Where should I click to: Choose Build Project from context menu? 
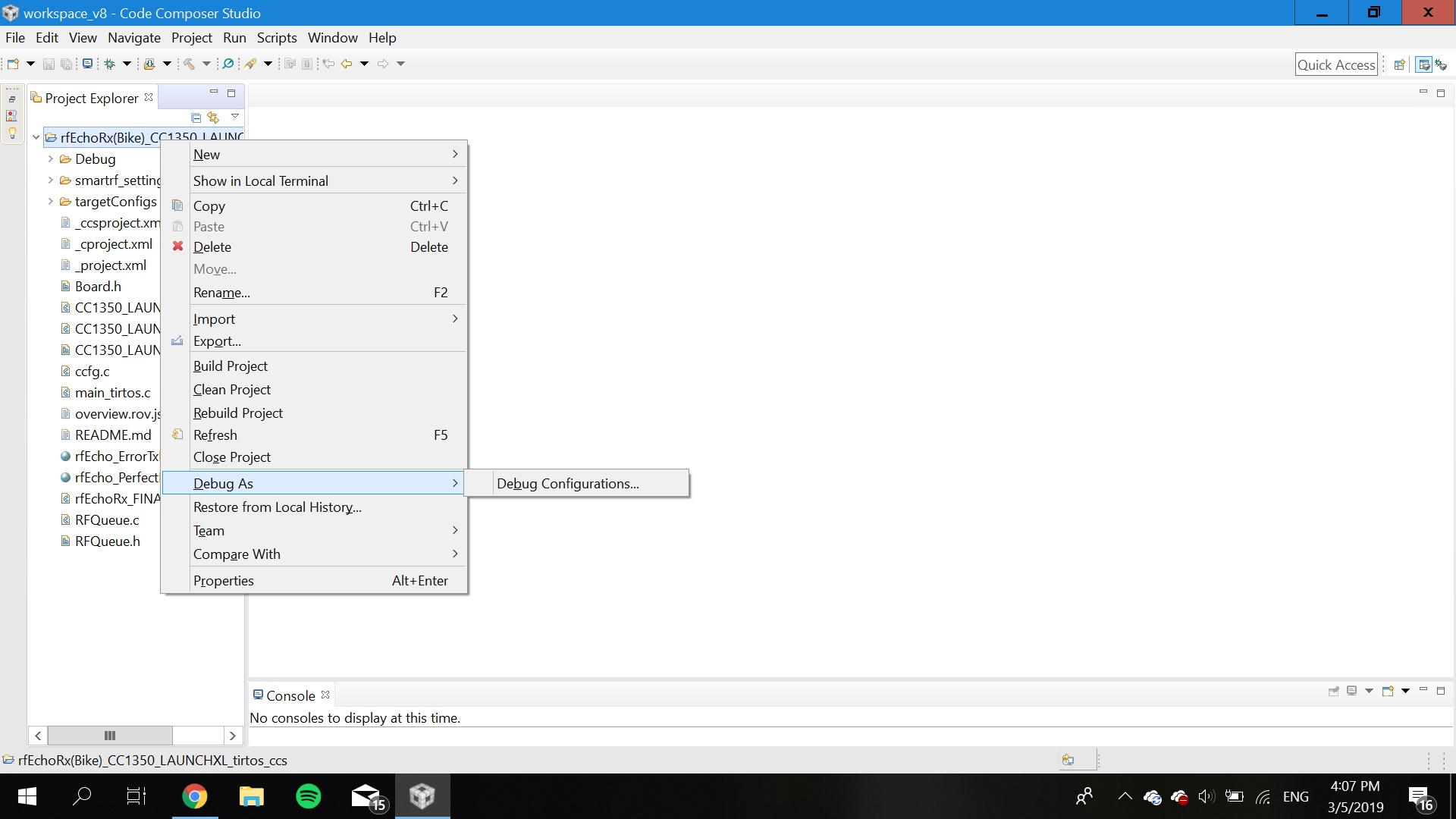(x=231, y=366)
